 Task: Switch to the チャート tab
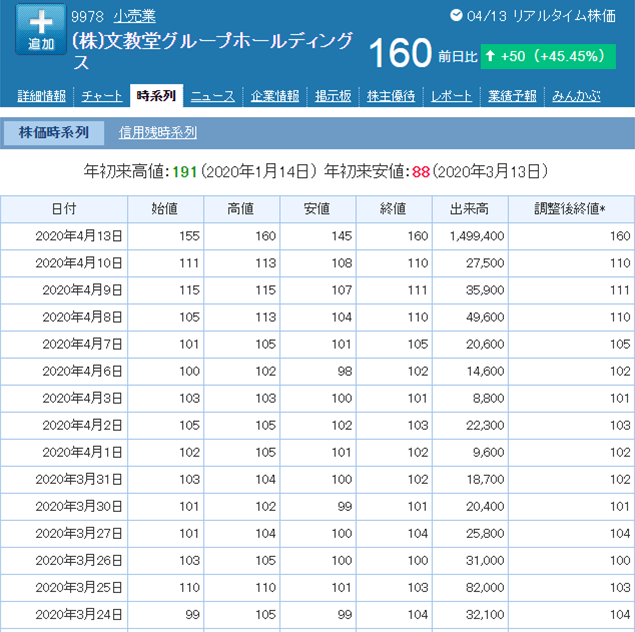pyautogui.click(x=102, y=96)
